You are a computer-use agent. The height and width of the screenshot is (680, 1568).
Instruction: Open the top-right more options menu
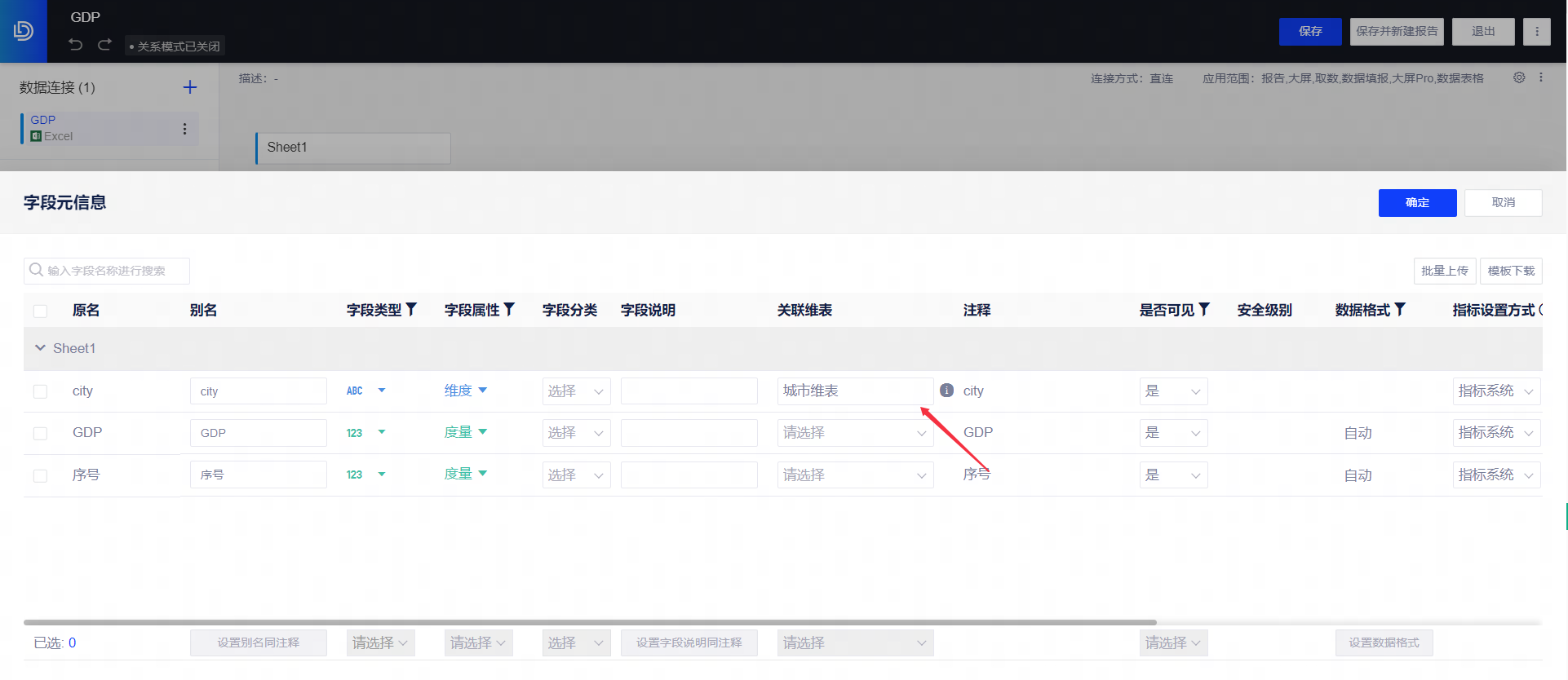(1537, 32)
